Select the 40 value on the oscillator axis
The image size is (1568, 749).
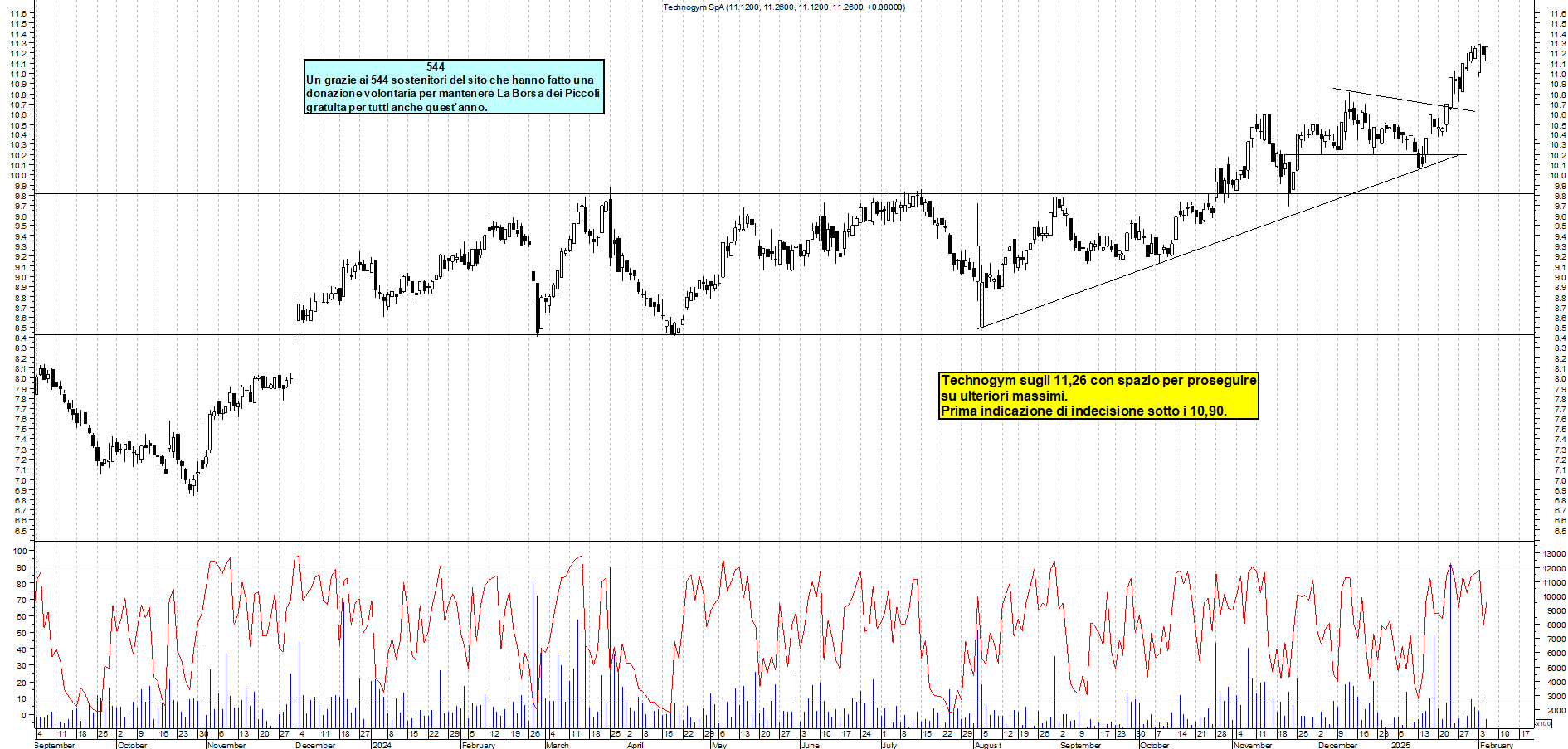[x=22, y=649]
